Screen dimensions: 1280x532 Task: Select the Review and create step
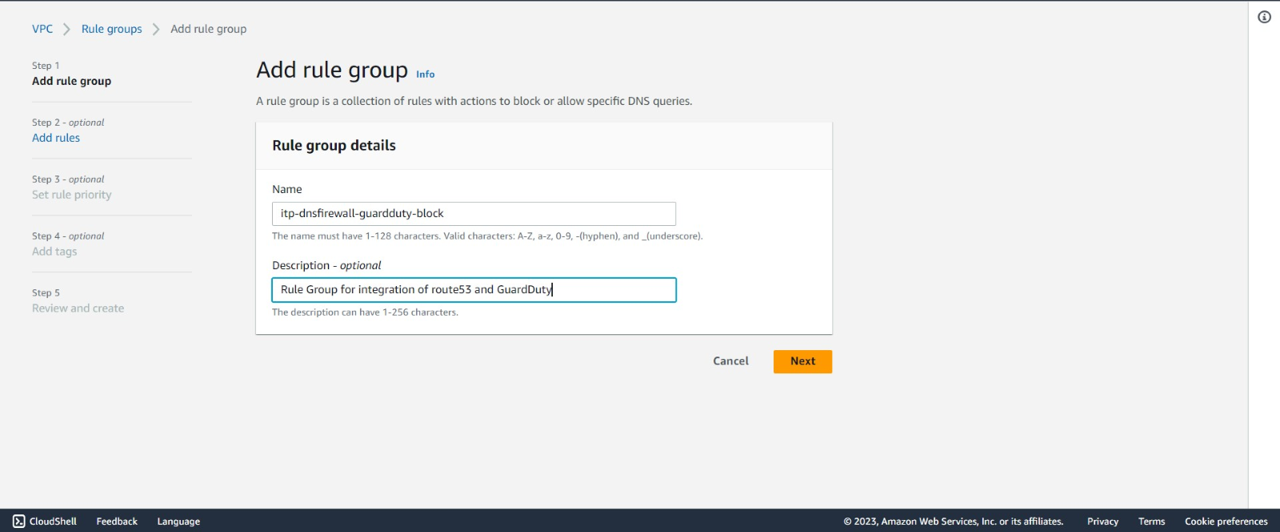[x=78, y=309]
